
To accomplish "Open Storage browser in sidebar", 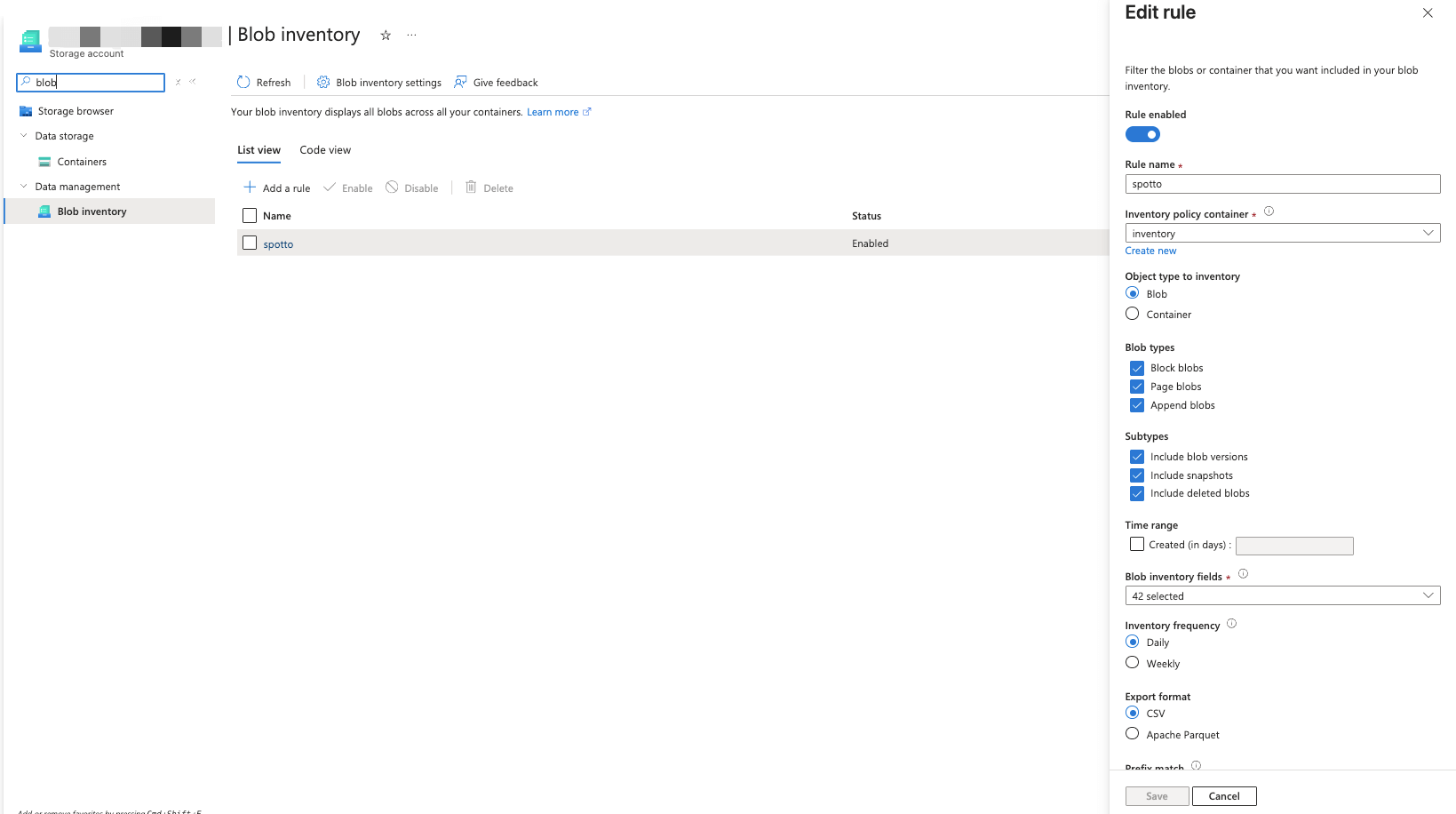I will (x=76, y=110).
